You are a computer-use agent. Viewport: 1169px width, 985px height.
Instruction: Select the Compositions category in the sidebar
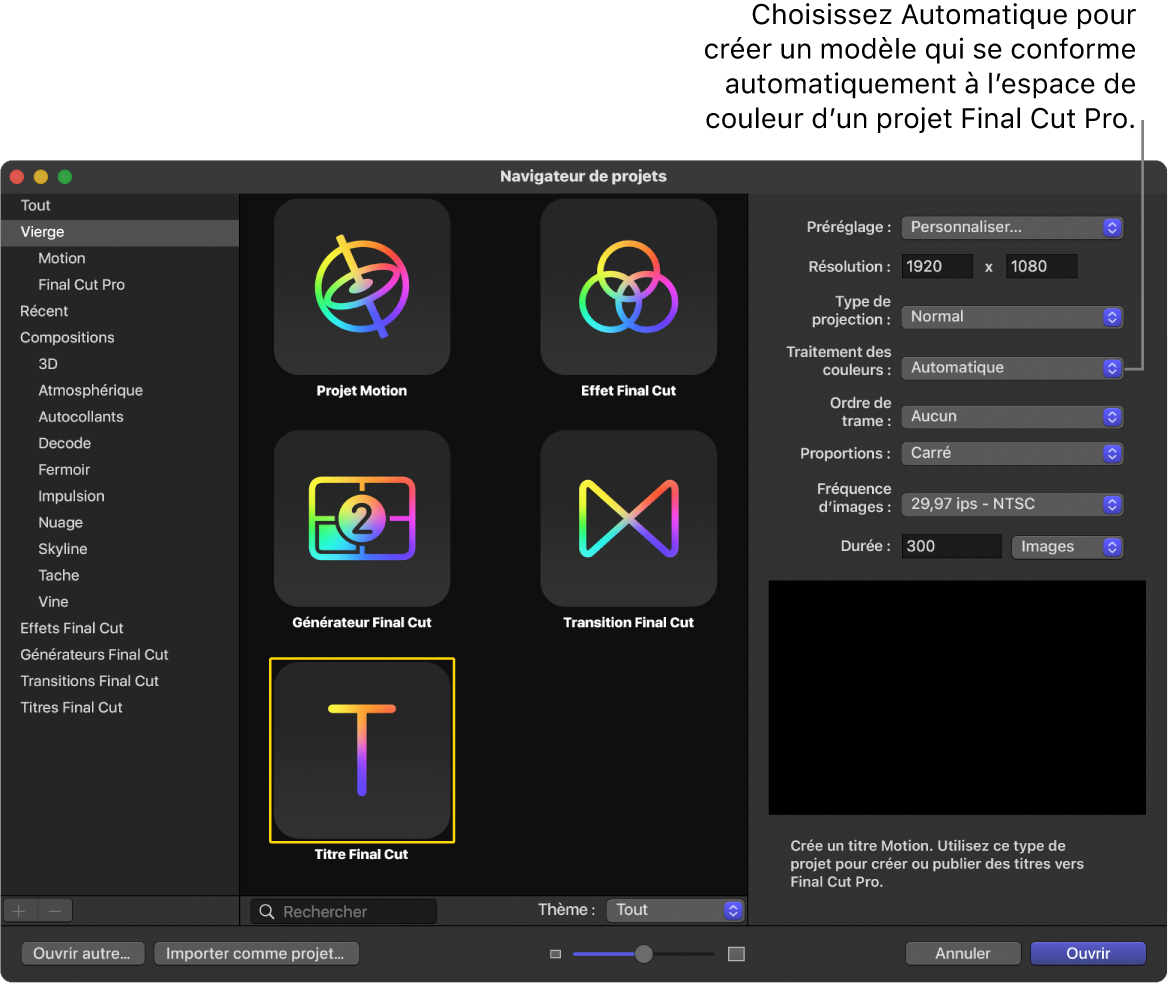pos(67,337)
